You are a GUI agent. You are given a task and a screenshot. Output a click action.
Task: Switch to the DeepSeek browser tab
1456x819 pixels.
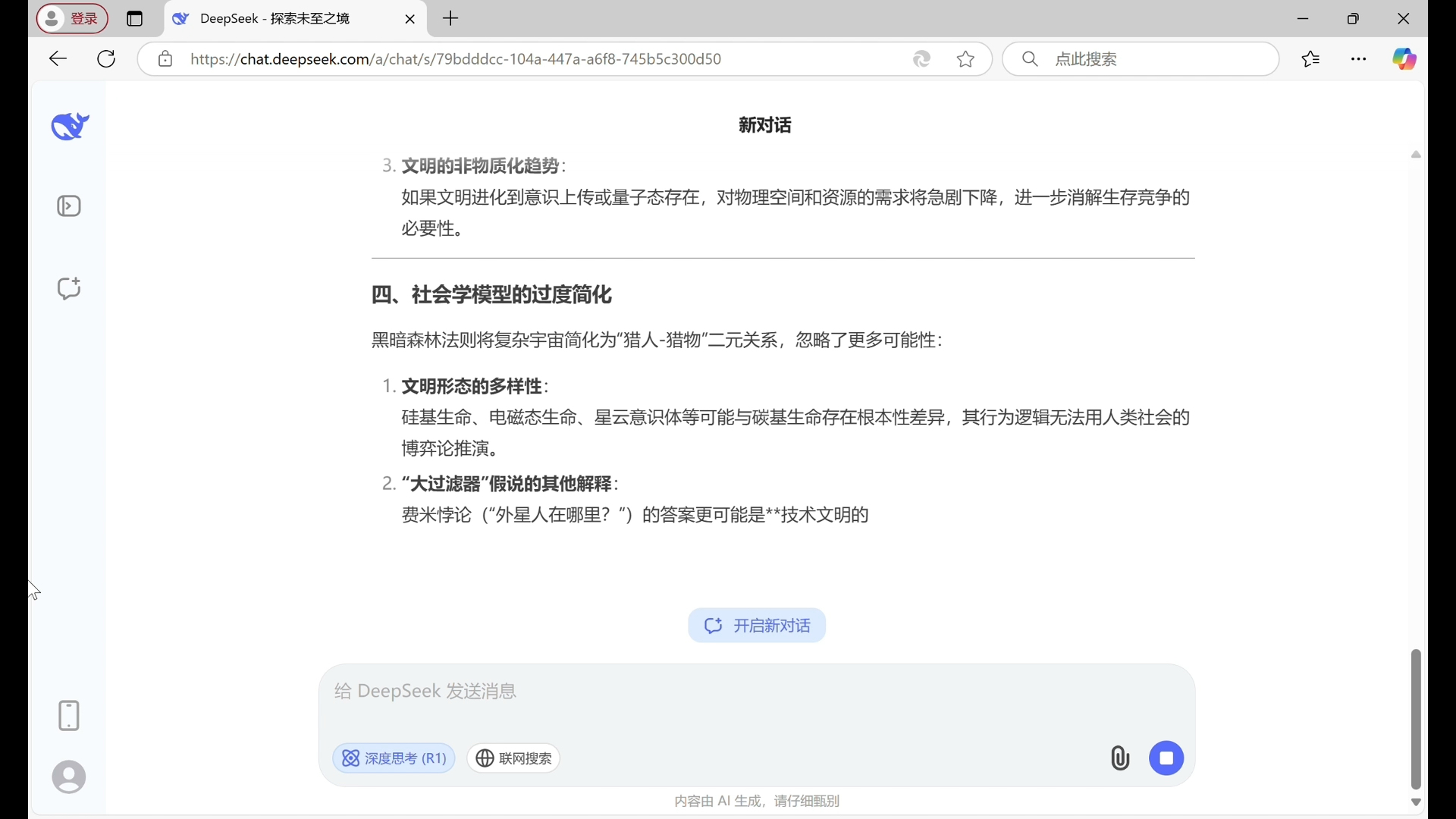point(273,18)
